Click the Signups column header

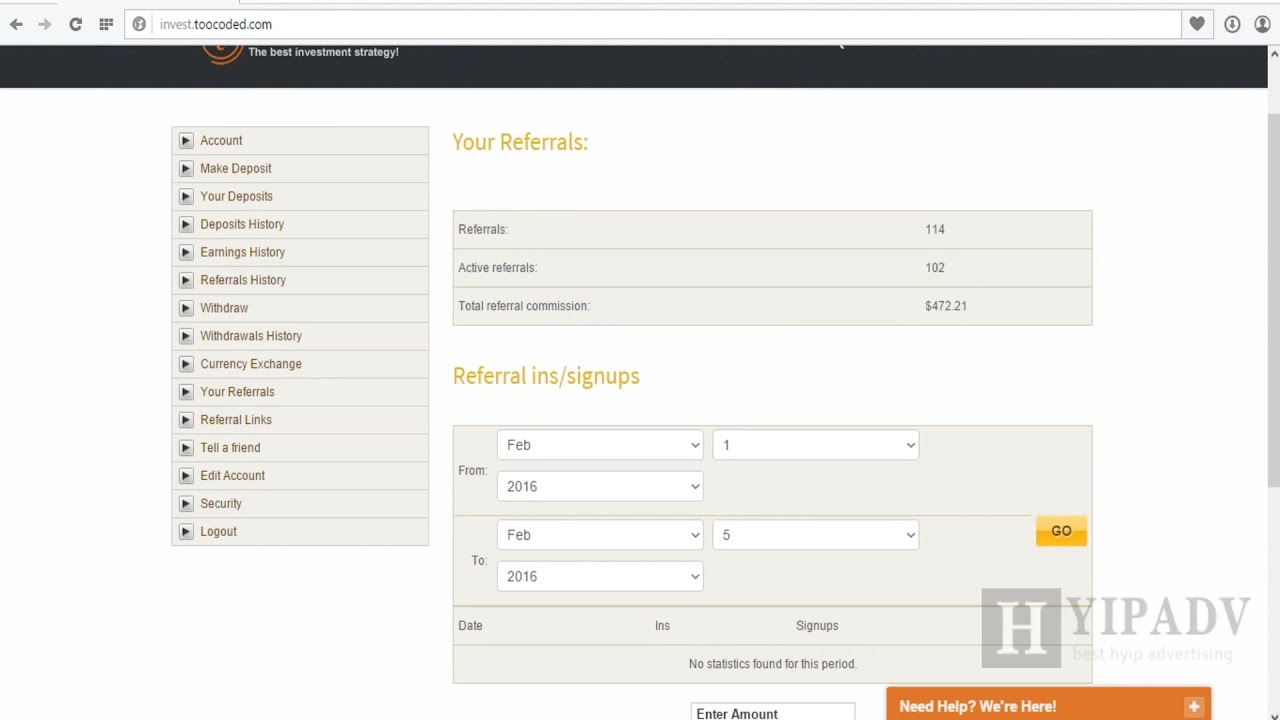pyautogui.click(x=817, y=626)
